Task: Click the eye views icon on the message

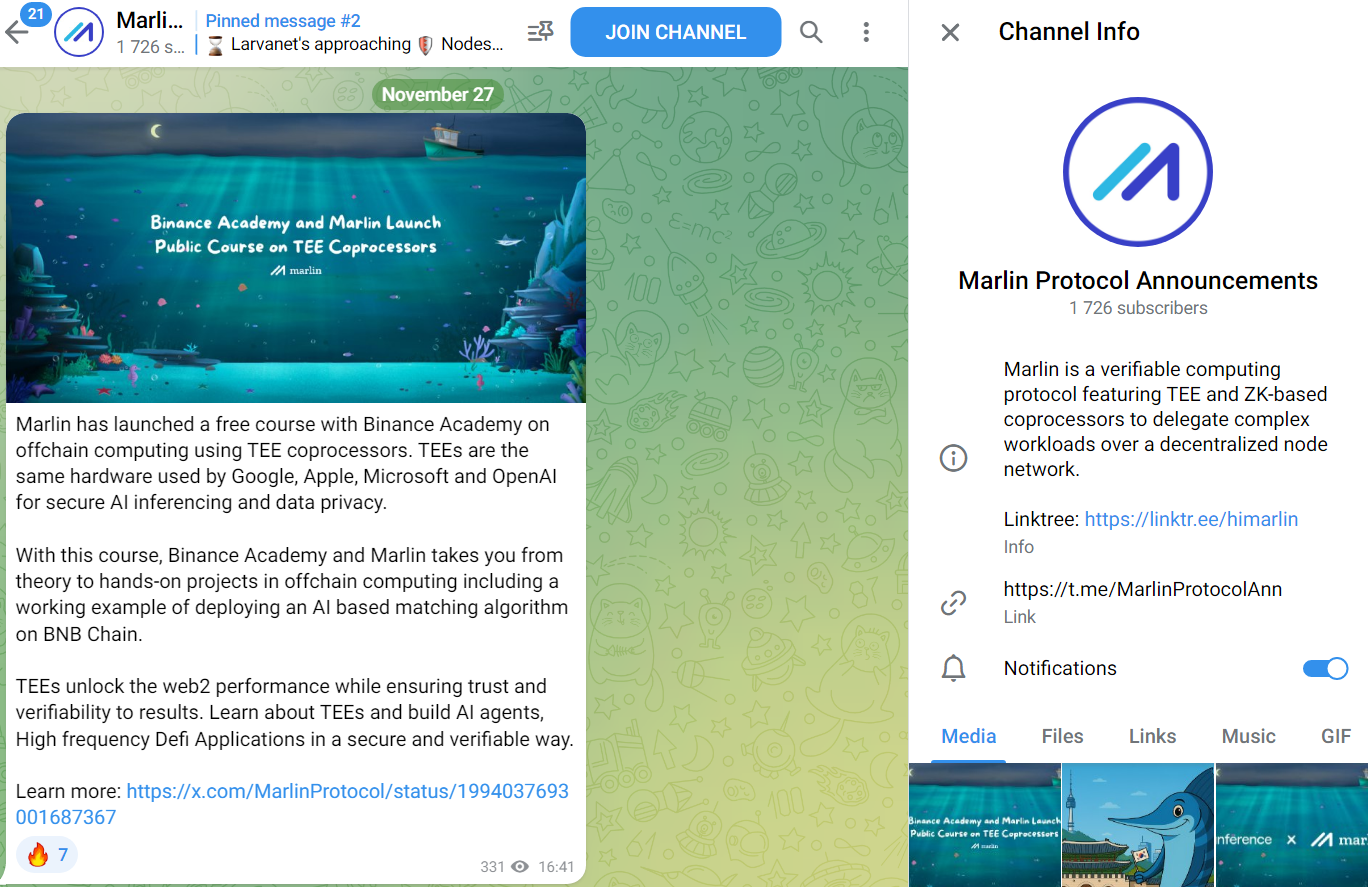Action: coord(520,867)
